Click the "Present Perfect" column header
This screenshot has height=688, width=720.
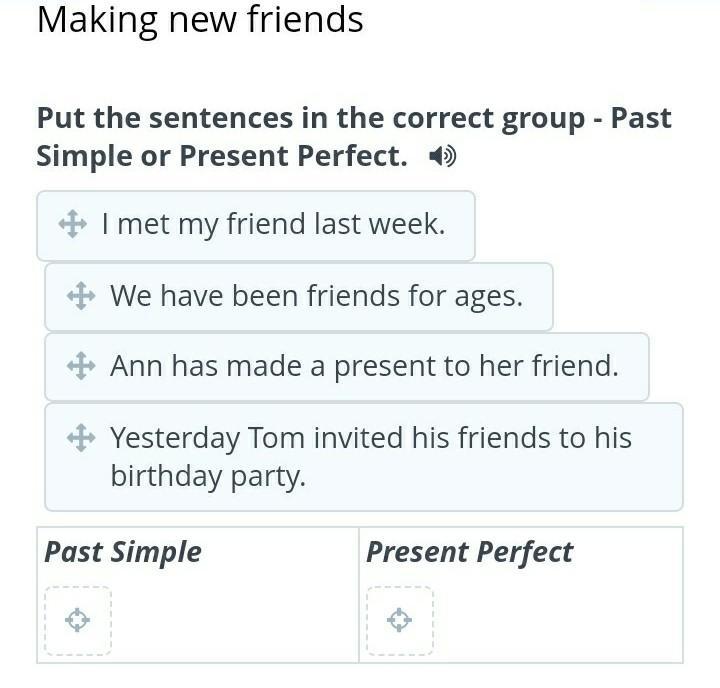[x=469, y=552]
